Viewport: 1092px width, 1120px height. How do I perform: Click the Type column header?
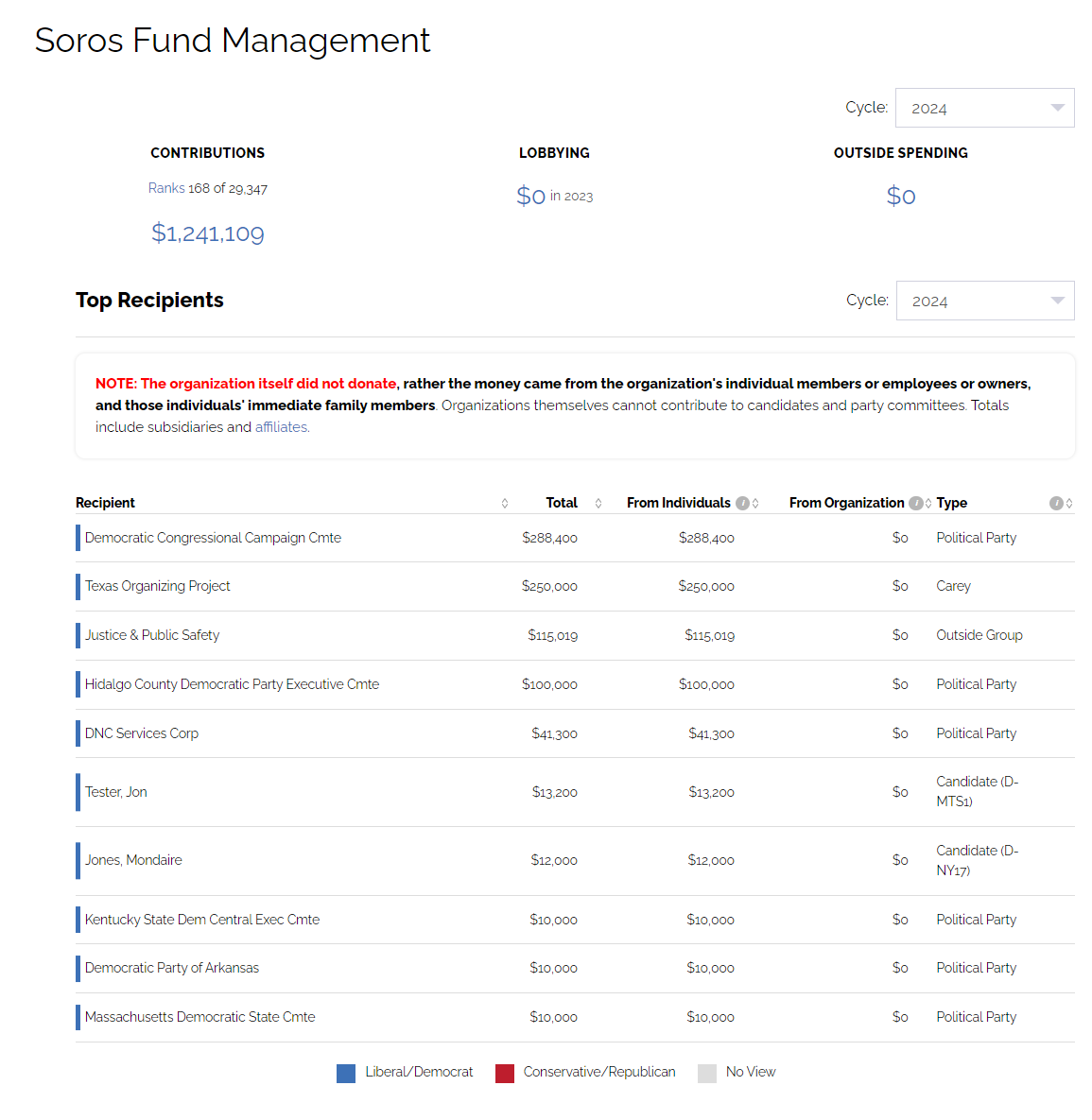tap(951, 503)
